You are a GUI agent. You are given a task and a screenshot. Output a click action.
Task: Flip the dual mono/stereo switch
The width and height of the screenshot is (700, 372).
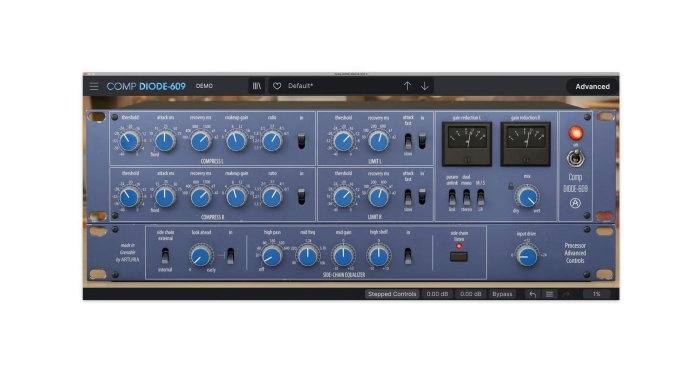pyautogui.click(x=467, y=197)
